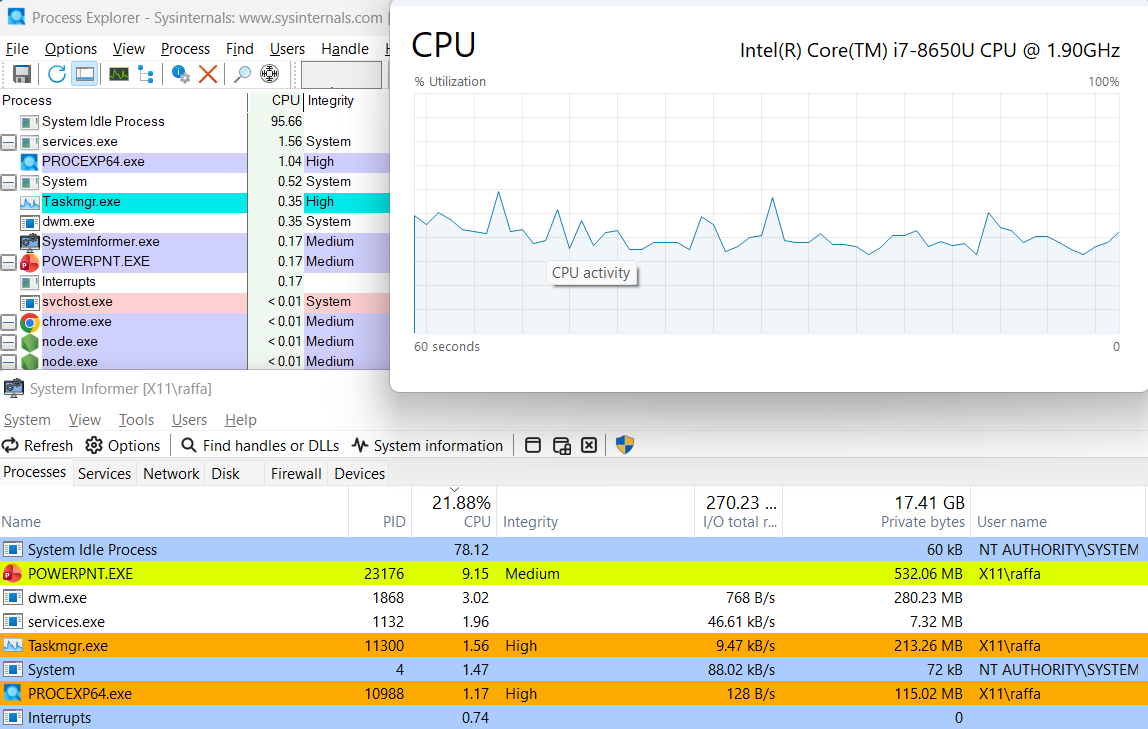Collapse the System tree node in Process Explorer
1148x729 pixels.
(9, 182)
